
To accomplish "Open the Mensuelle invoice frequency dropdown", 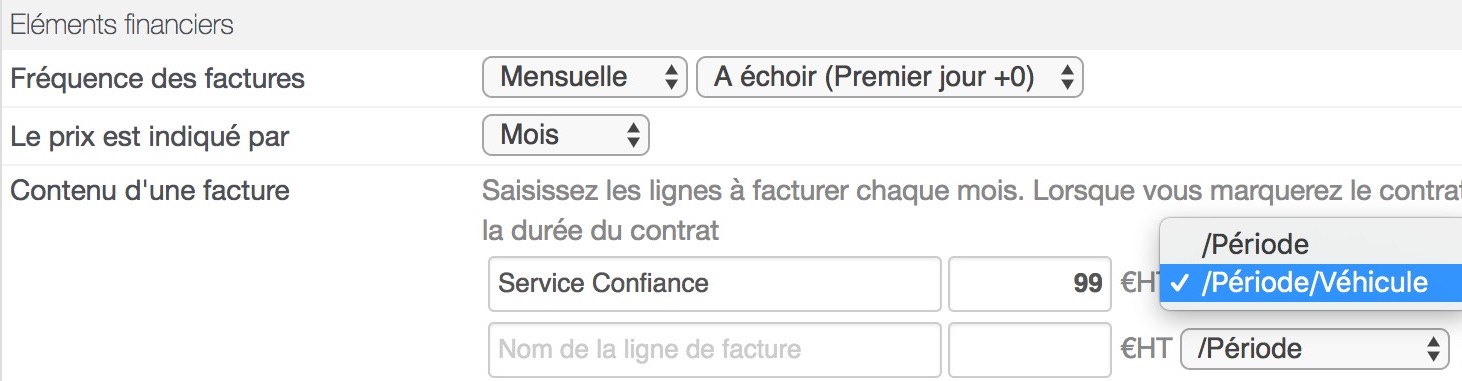I will point(585,77).
